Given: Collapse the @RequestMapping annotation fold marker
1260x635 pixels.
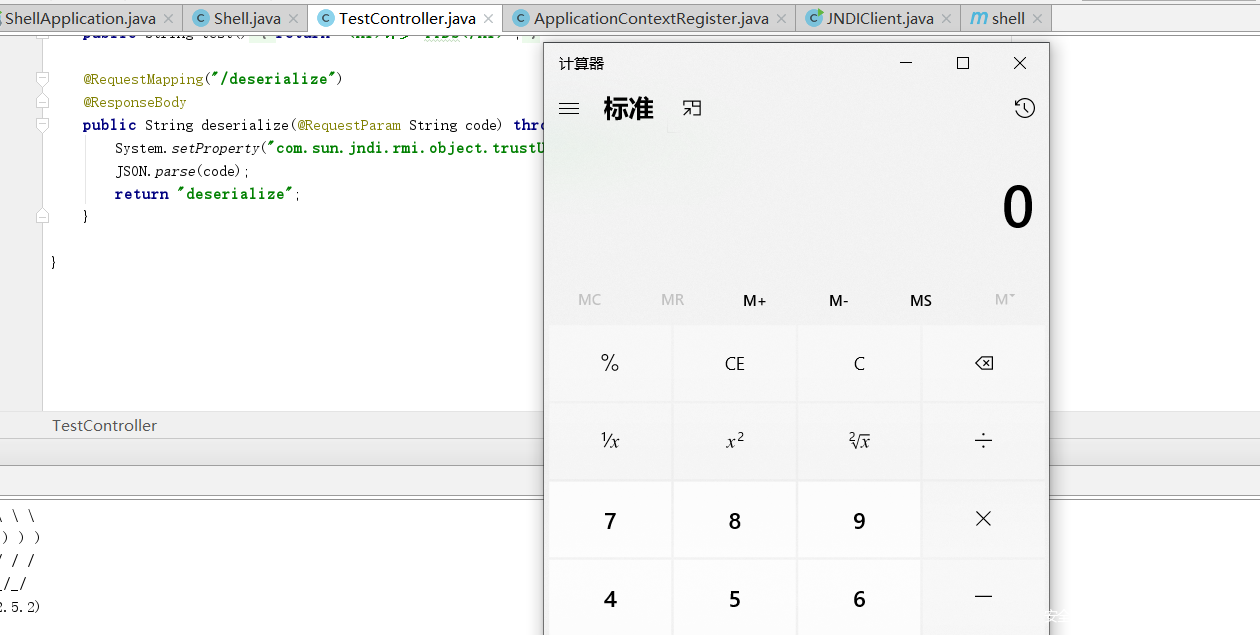Looking at the screenshot, I should click(x=42, y=79).
